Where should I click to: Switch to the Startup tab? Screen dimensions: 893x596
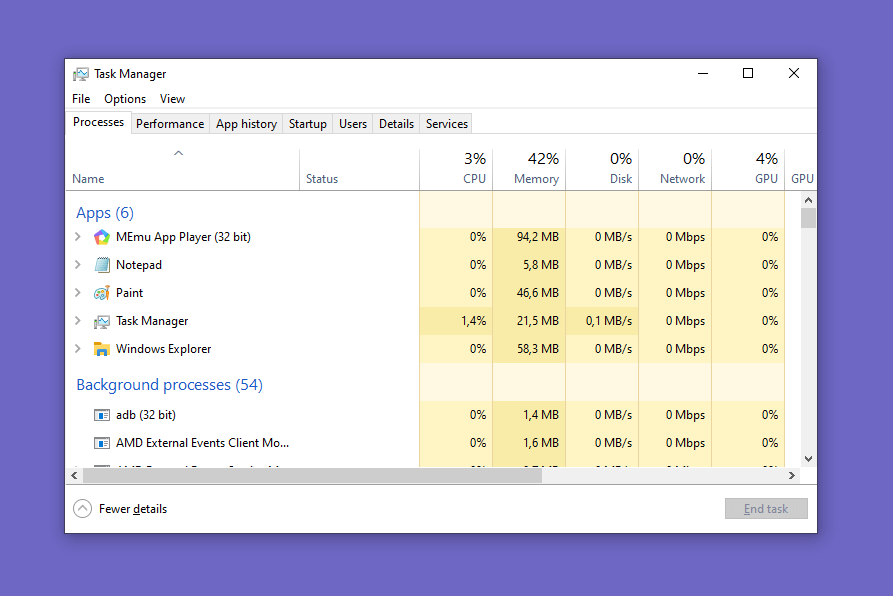click(308, 124)
